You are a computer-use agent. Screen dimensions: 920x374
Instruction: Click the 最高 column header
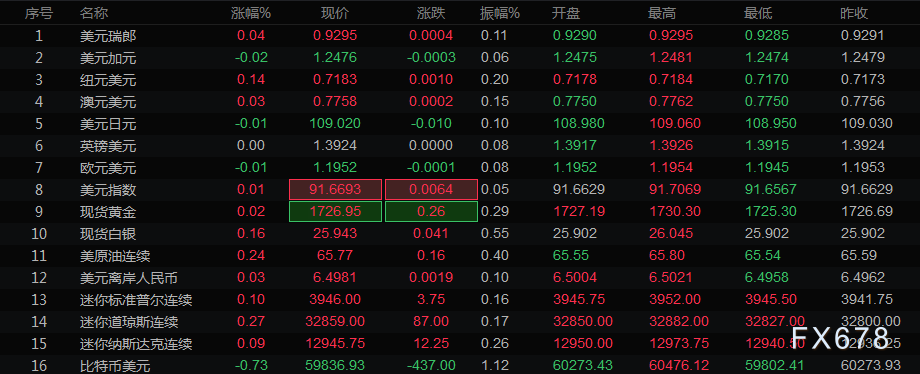pyautogui.click(x=662, y=13)
